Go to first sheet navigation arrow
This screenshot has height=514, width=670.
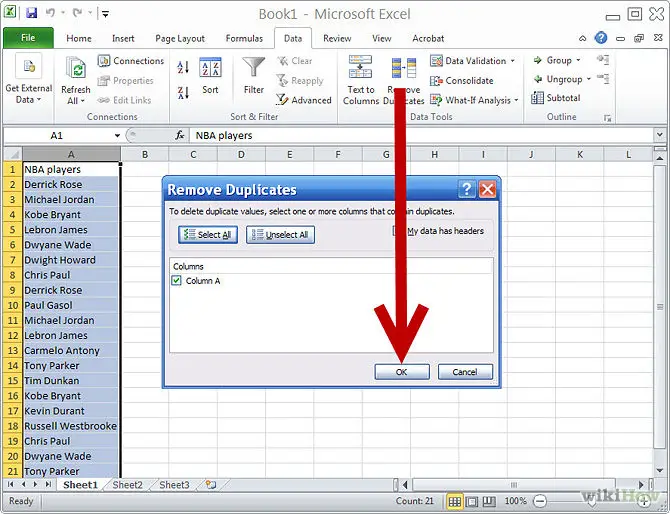(11, 485)
